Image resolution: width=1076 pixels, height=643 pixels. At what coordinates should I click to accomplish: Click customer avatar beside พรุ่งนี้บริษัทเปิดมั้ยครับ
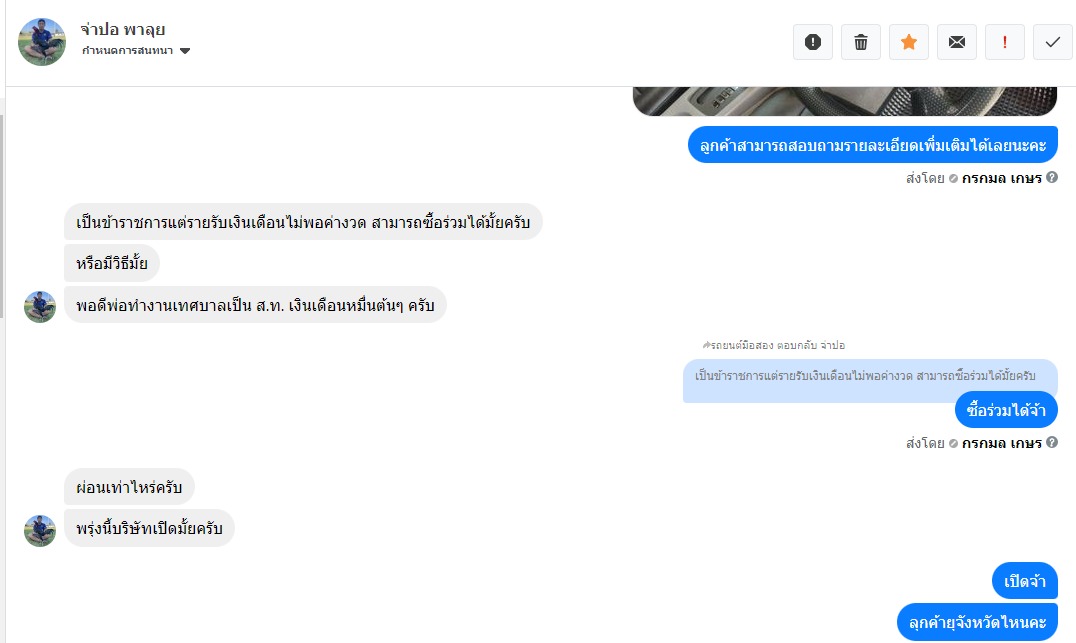[x=40, y=530]
